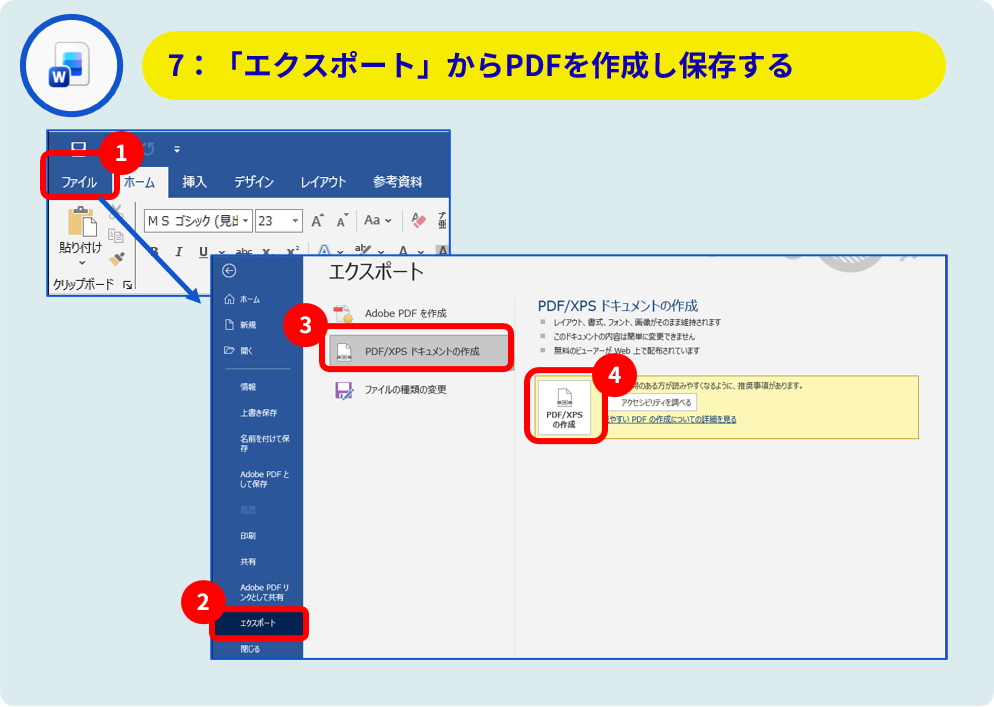This screenshot has width=994, height=707.
Task: Open the Customize Quick Access Toolbar arrow
Action: pyautogui.click(x=177, y=149)
